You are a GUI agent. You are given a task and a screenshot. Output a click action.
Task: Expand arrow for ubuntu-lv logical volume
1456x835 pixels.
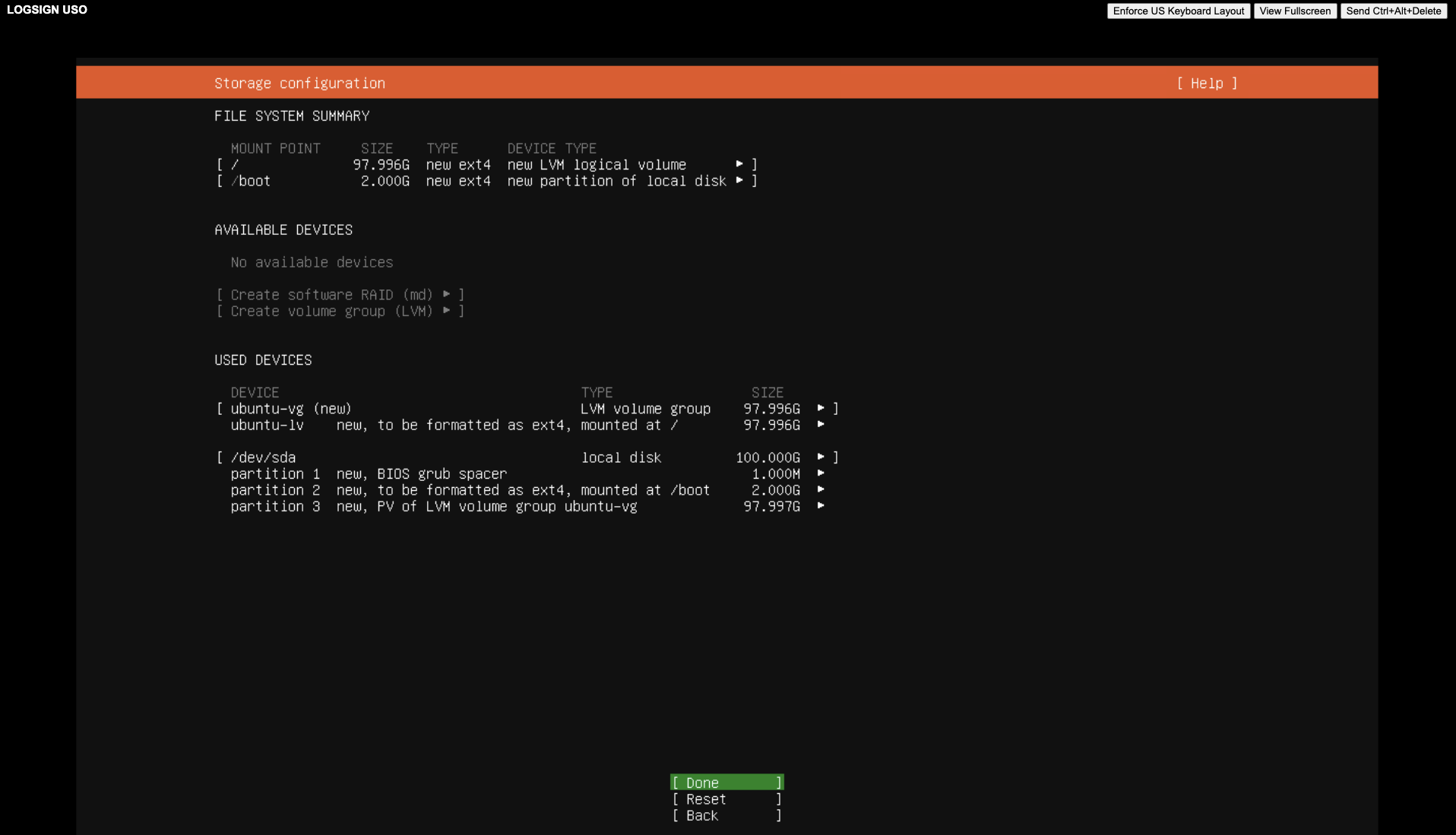[x=821, y=424]
